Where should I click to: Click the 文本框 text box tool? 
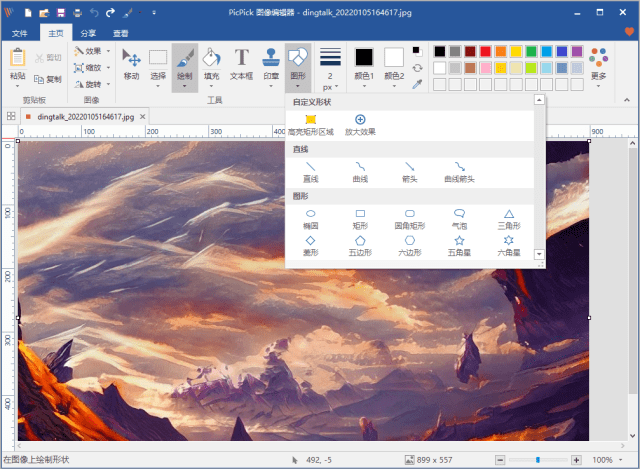[x=241, y=63]
